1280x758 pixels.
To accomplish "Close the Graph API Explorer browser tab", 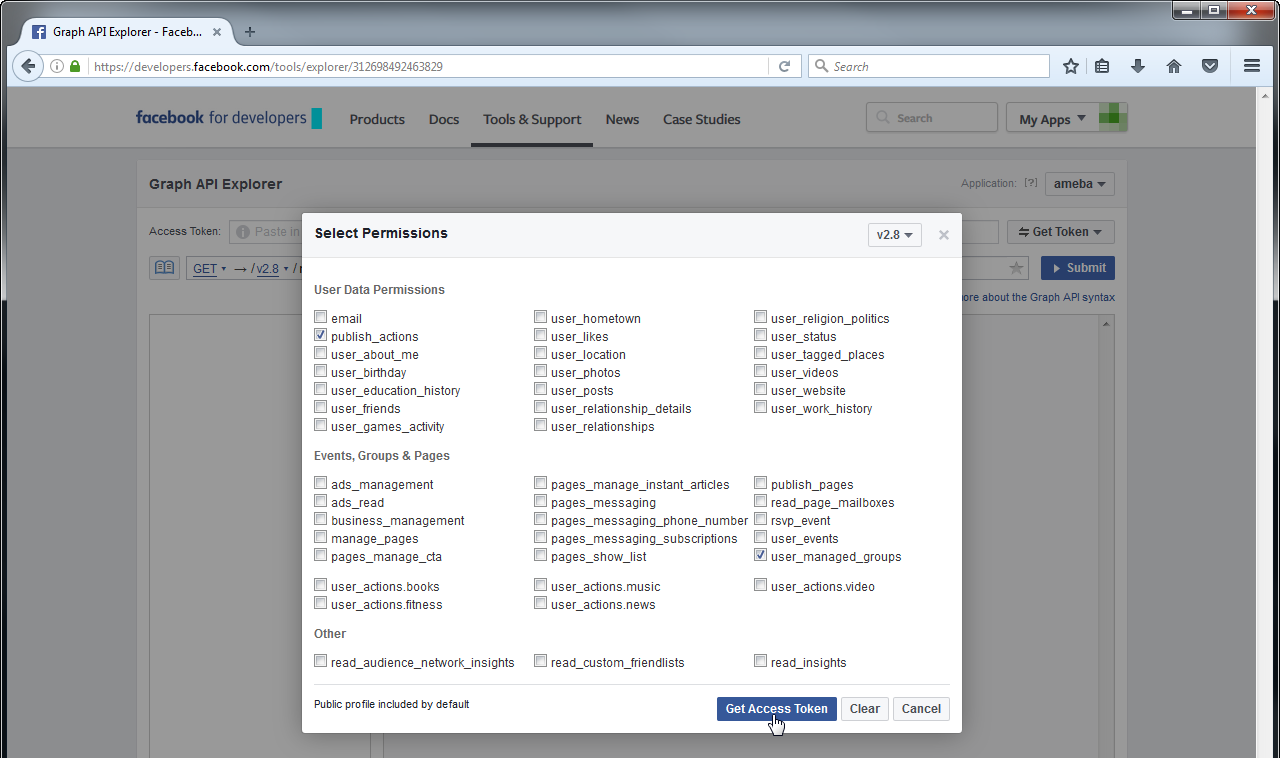I will (x=217, y=32).
